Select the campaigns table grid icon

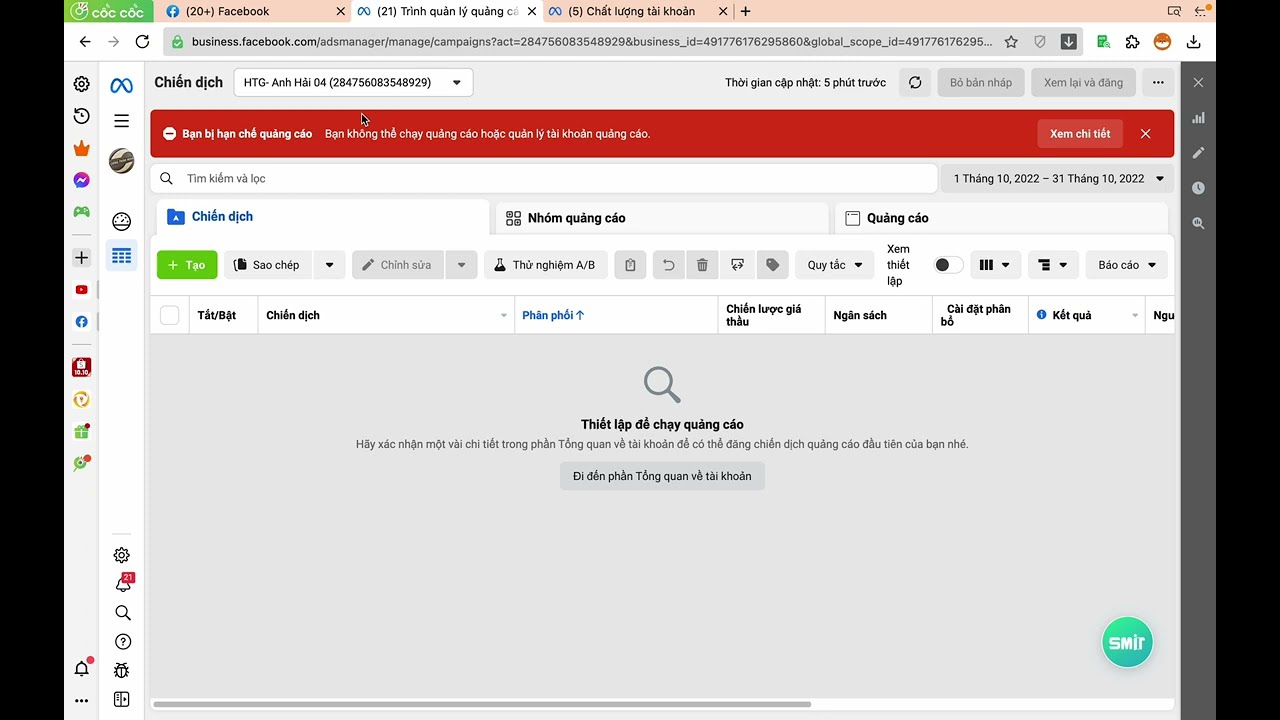pos(122,256)
